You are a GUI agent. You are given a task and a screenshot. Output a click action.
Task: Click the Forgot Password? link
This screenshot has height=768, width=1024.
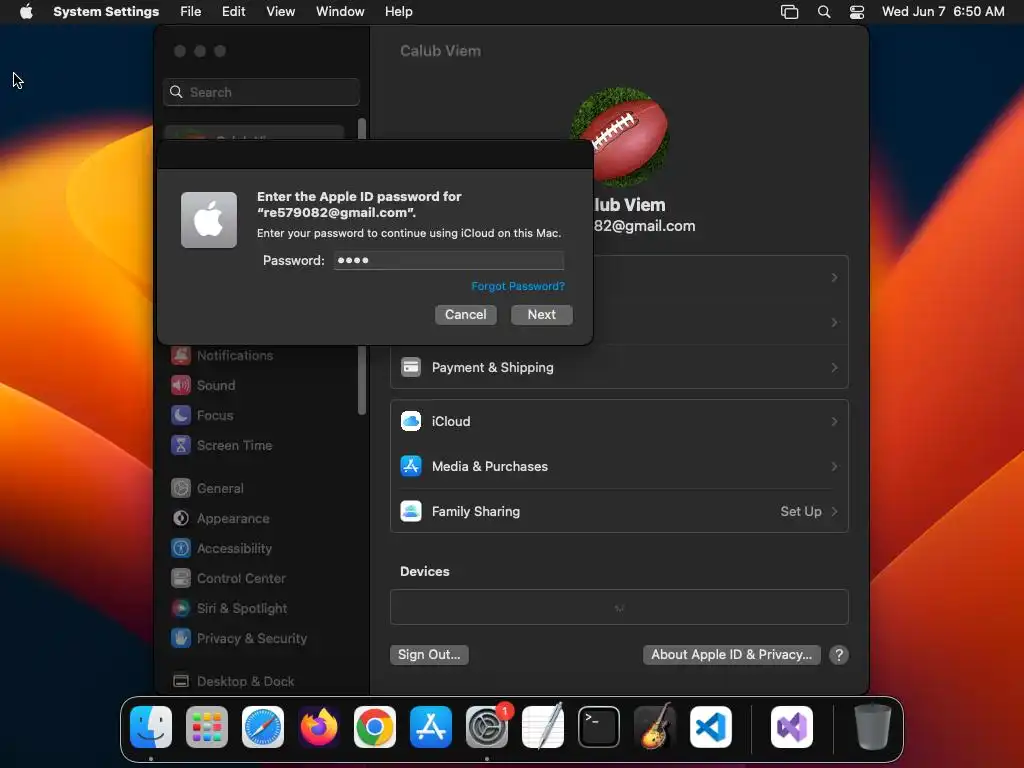(x=518, y=286)
